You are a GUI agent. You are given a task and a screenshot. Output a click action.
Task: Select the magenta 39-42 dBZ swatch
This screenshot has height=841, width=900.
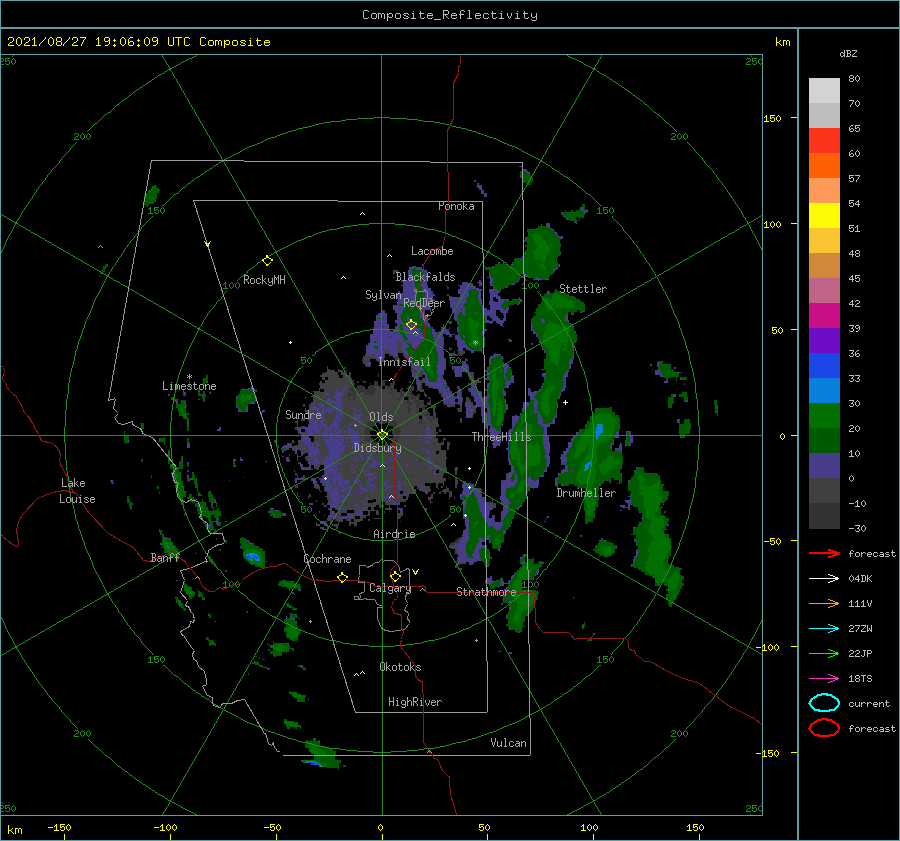coord(824,316)
